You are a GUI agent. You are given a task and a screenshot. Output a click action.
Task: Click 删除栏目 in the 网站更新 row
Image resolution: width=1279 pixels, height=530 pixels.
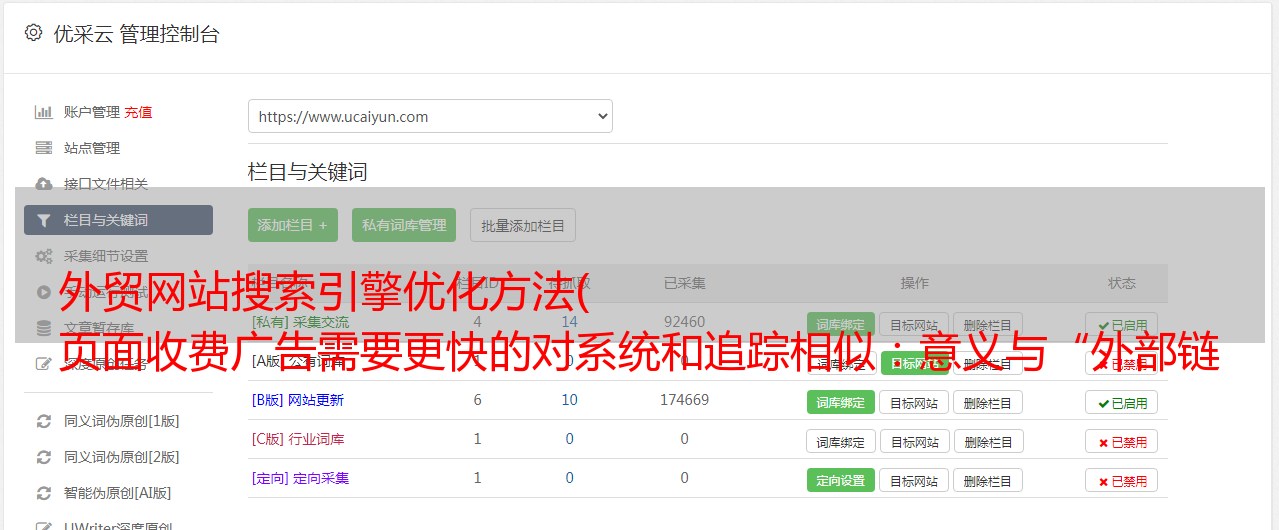tap(988, 402)
